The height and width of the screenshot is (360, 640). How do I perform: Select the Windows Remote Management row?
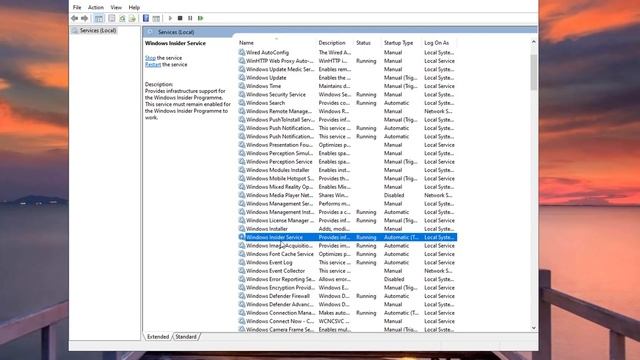click(x=347, y=111)
